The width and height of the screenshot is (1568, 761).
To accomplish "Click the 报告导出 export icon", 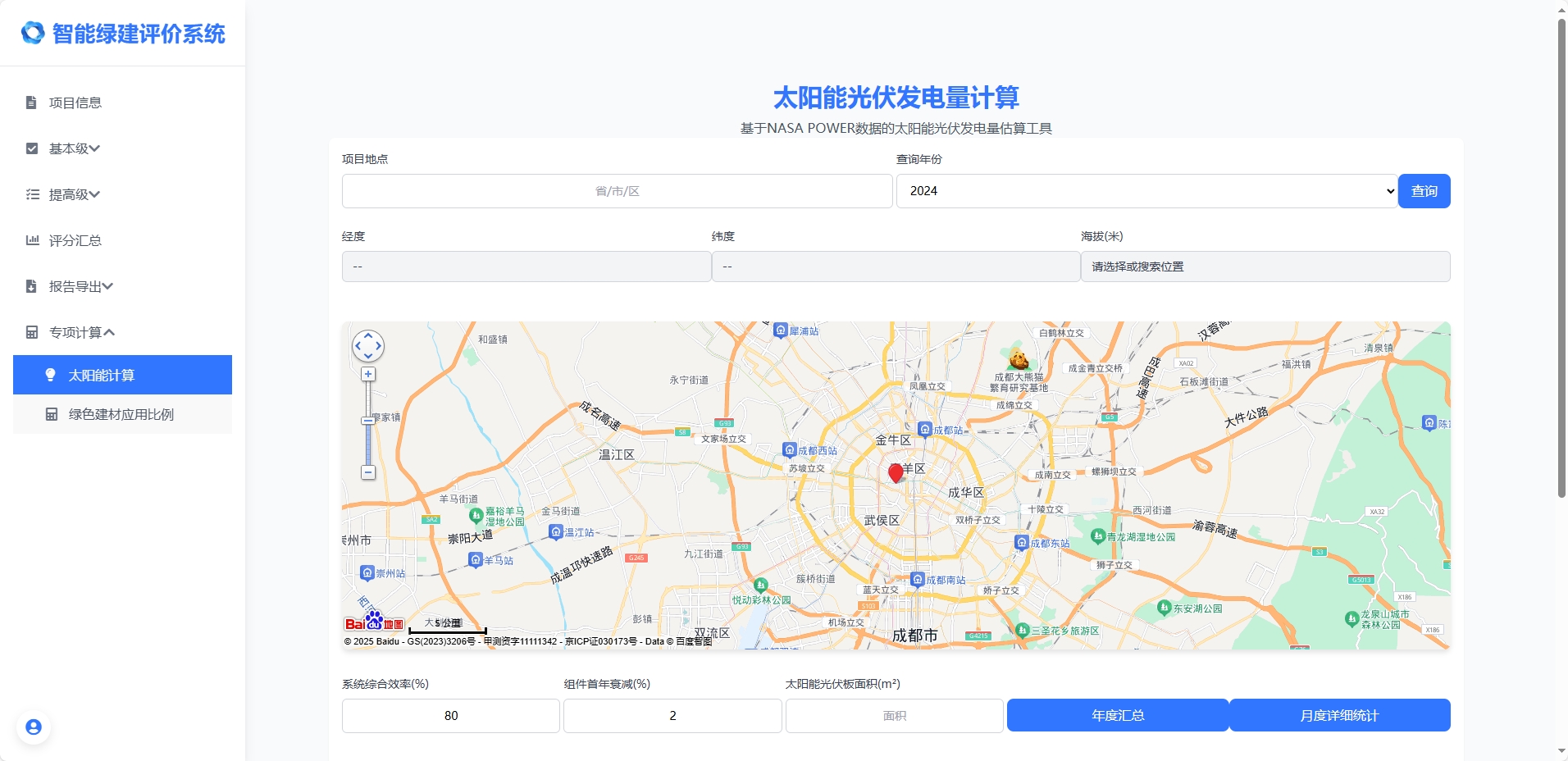I will (31, 286).
